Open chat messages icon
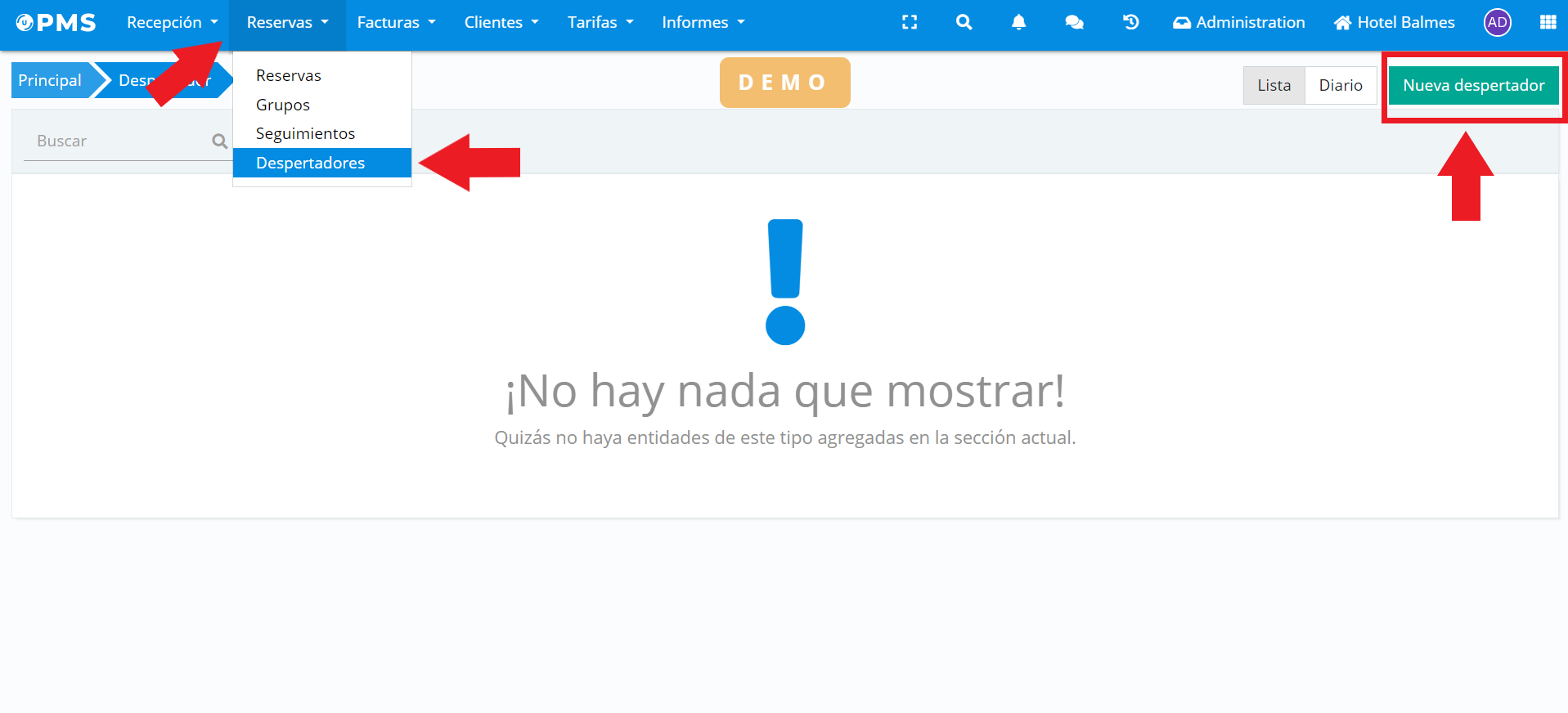The height and width of the screenshot is (713, 1568). coord(1074,22)
